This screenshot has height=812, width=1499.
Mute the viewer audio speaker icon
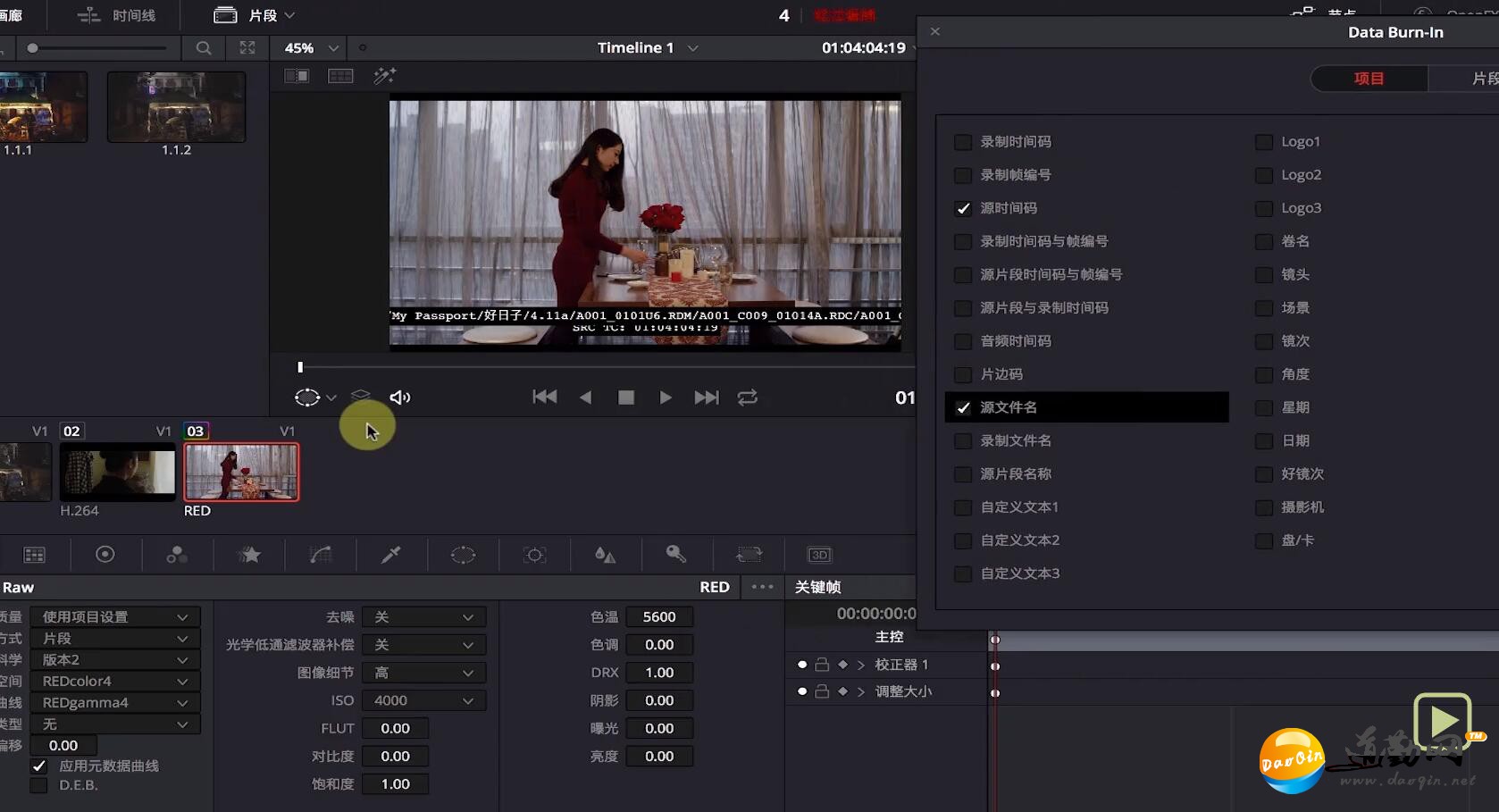click(399, 398)
